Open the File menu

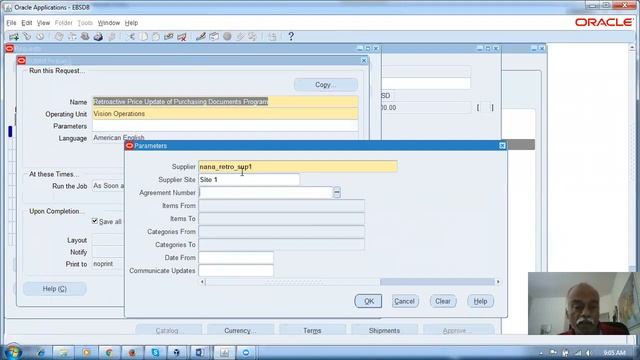[11, 23]
